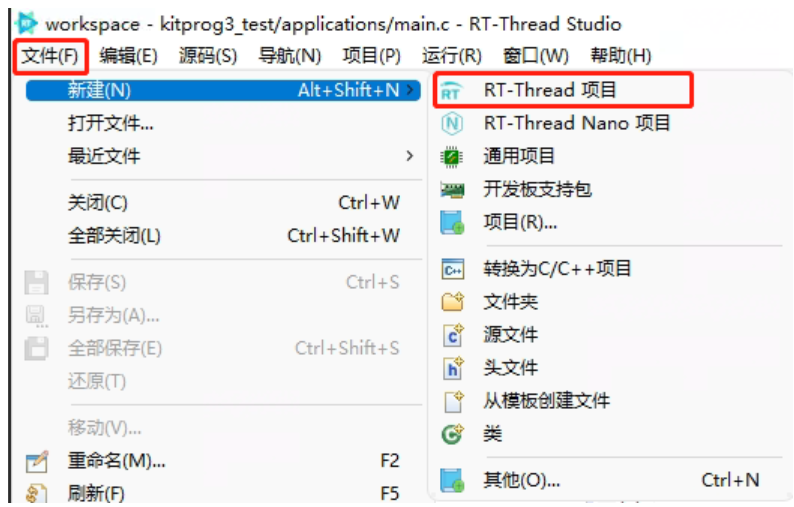Select 从模板创建文件 entry
This screenshot has width=794, height=507.
coord(547,401)
